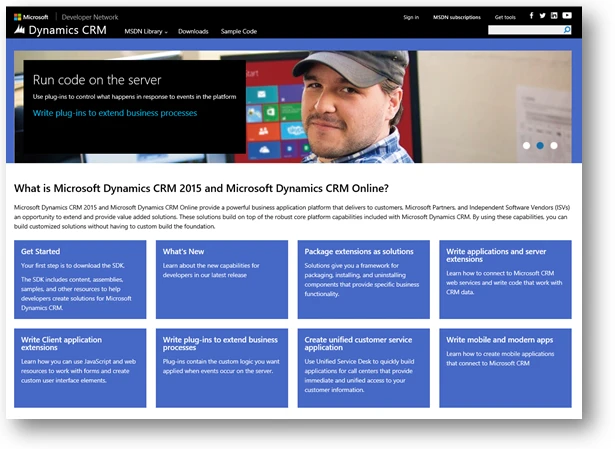Click 'Learn about the new capabilities' text

click(211, 270)
